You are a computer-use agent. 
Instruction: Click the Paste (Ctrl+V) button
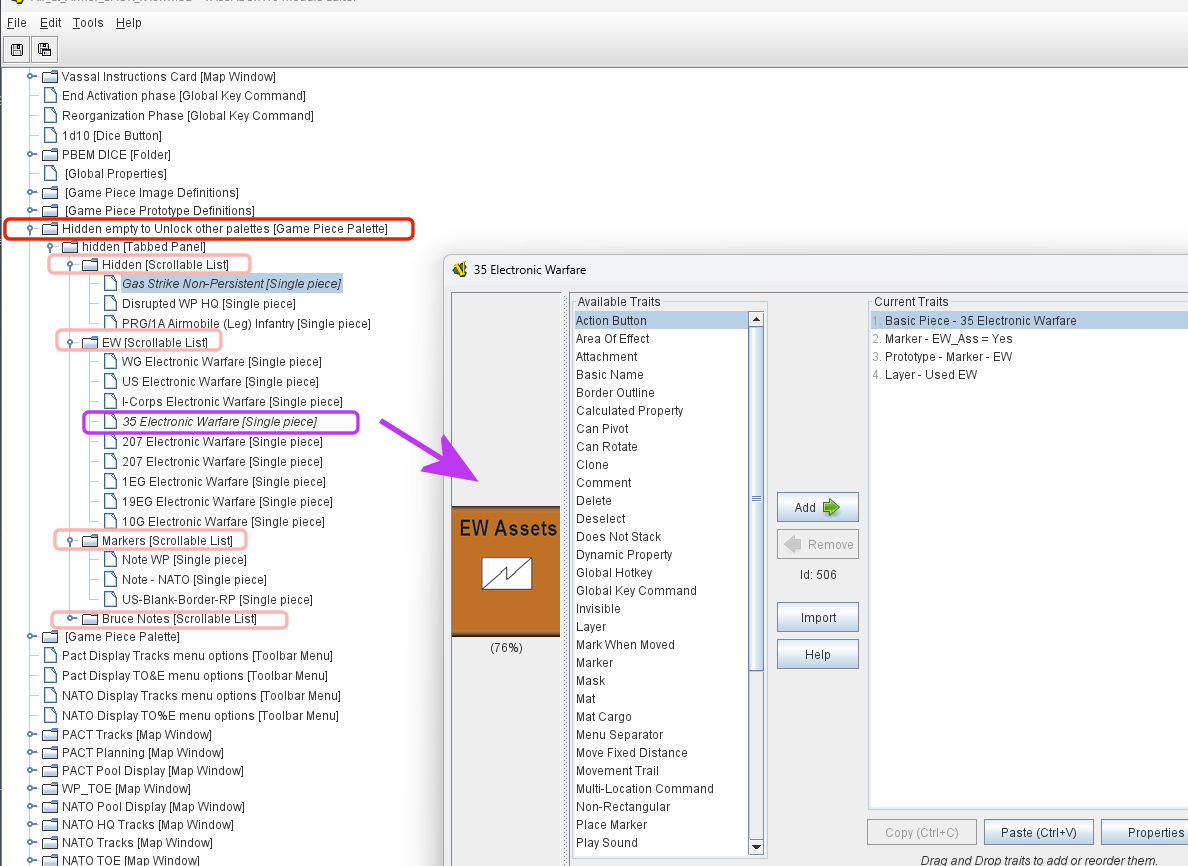pos(1039,833)
